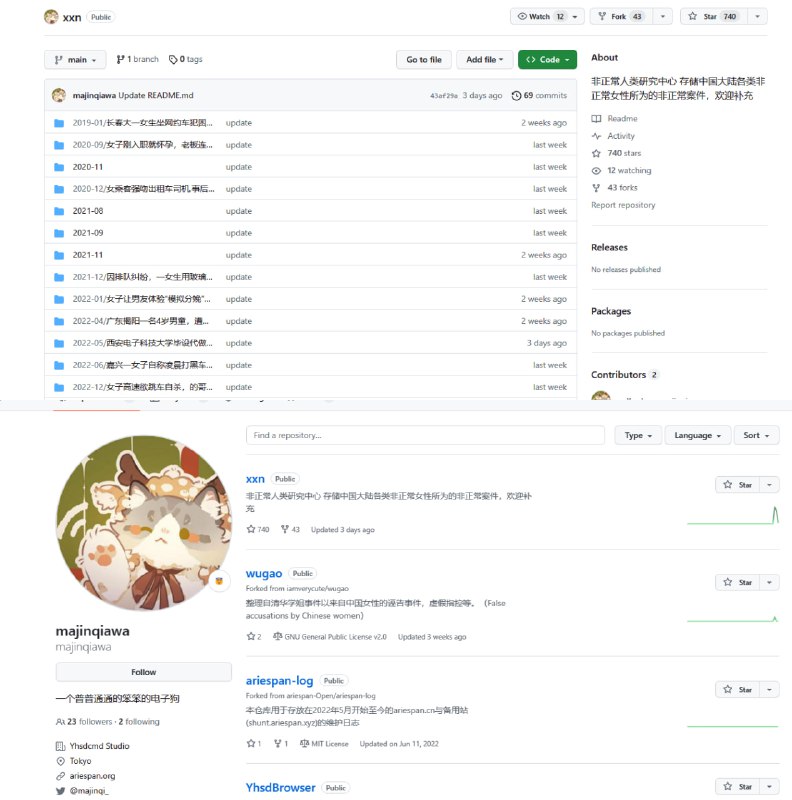792x800 pixels.
Task: Open the main branch selector
Action: [x=75, y=60]
